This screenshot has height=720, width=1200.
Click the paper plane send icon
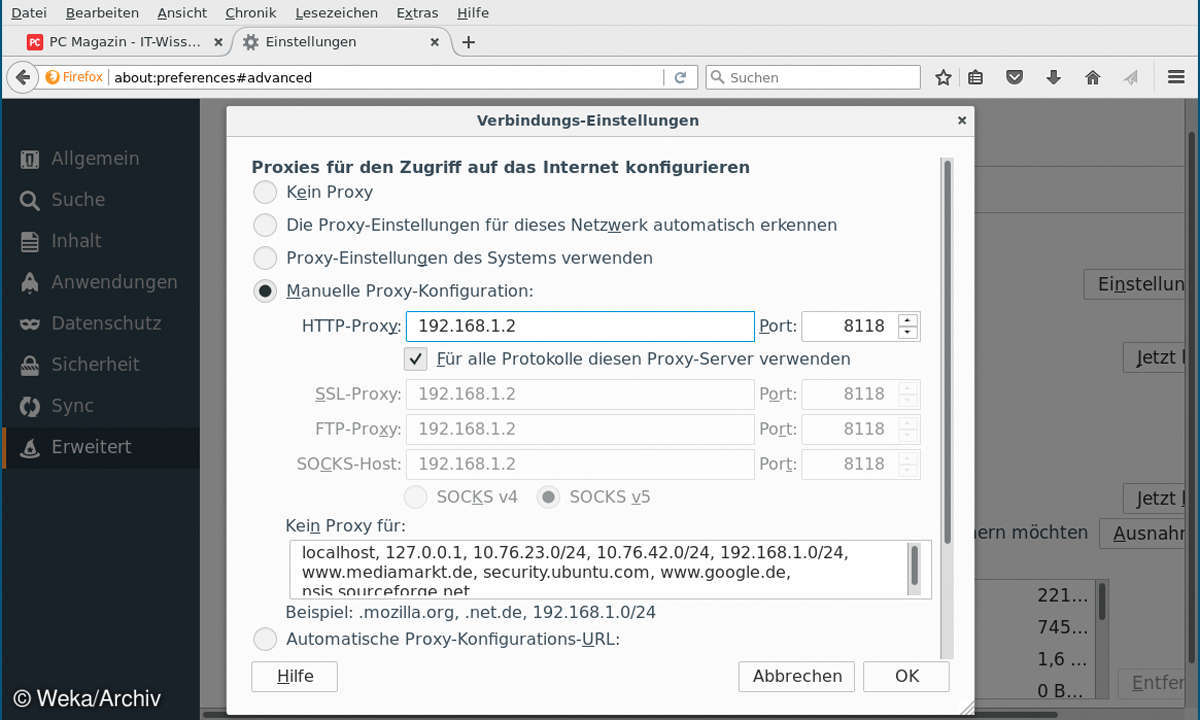[1131, 77]
